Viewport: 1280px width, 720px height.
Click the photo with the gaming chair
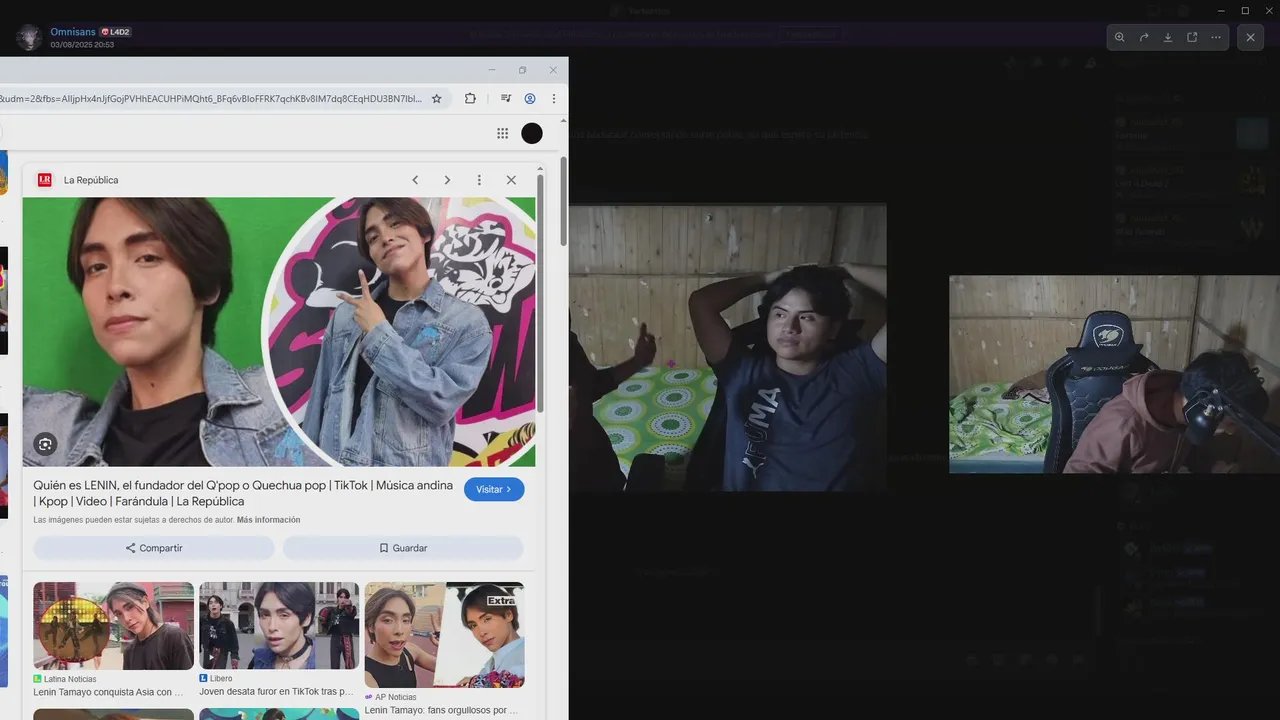pyautogui.click(x=1114, y=374)
